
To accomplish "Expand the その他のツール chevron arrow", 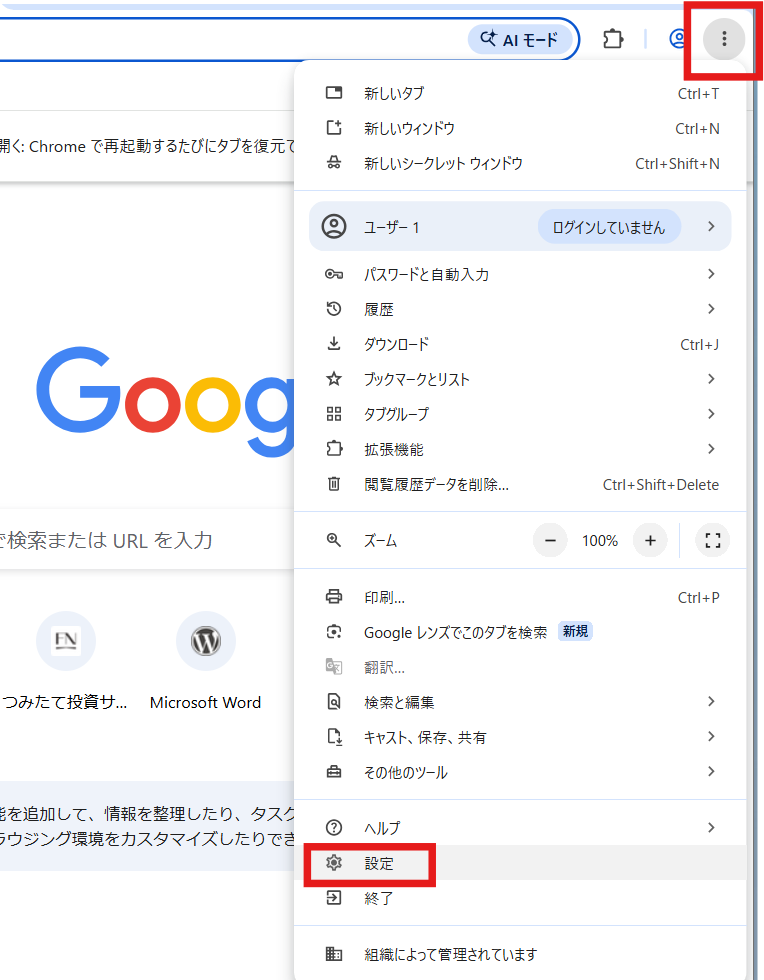I will (711, 771).
